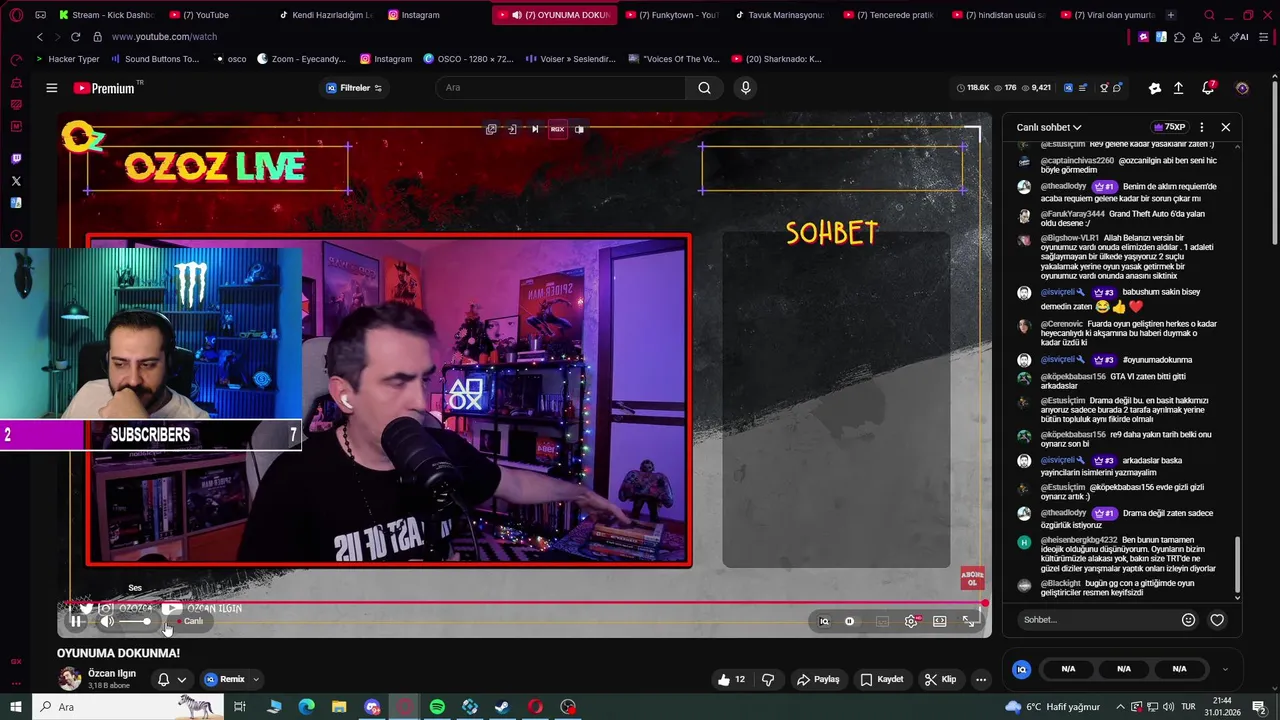Open Spotify from Windows taskbar
The image size is (1280, 720).
click(437, 707)
